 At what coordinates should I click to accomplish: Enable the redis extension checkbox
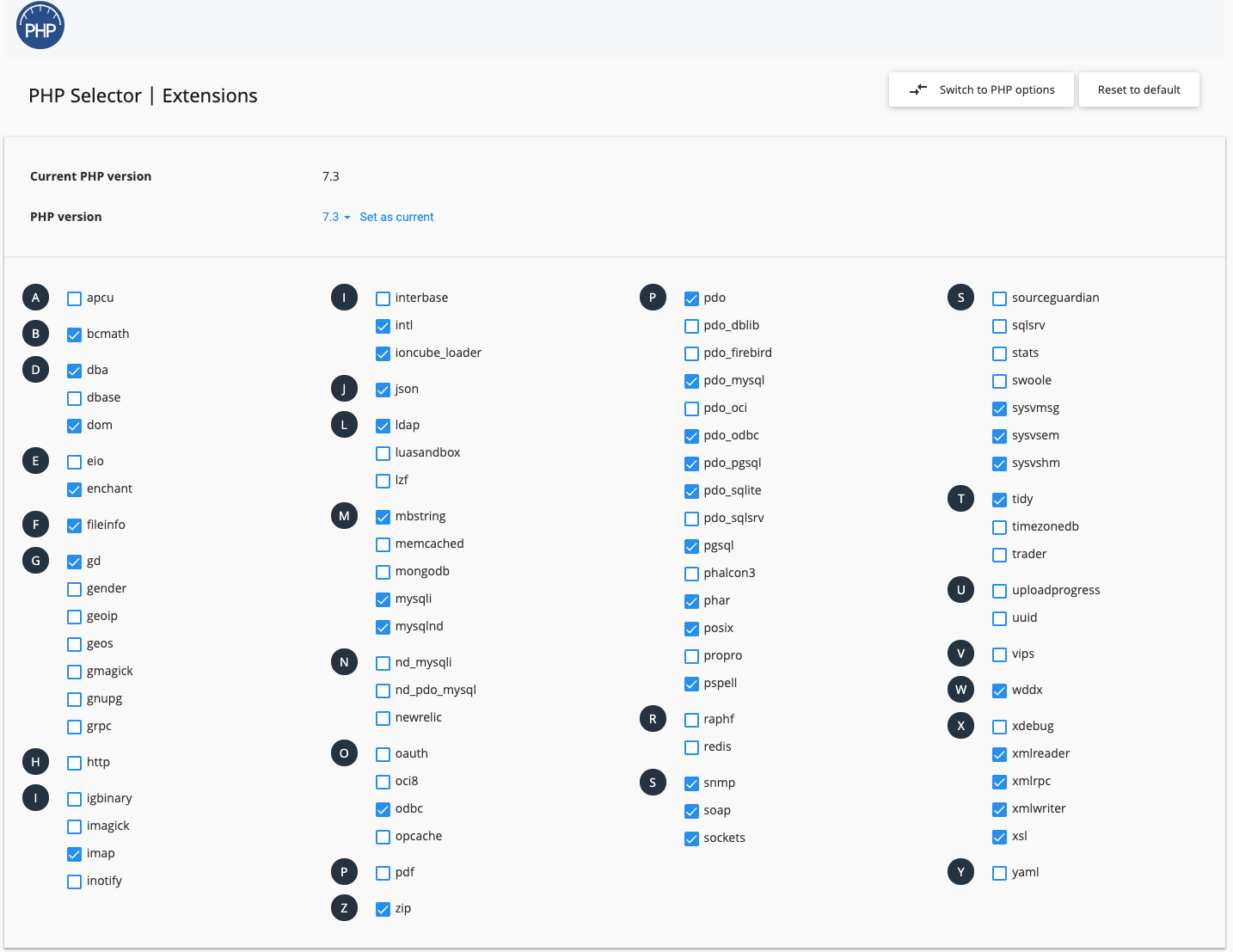pos(692,747)
